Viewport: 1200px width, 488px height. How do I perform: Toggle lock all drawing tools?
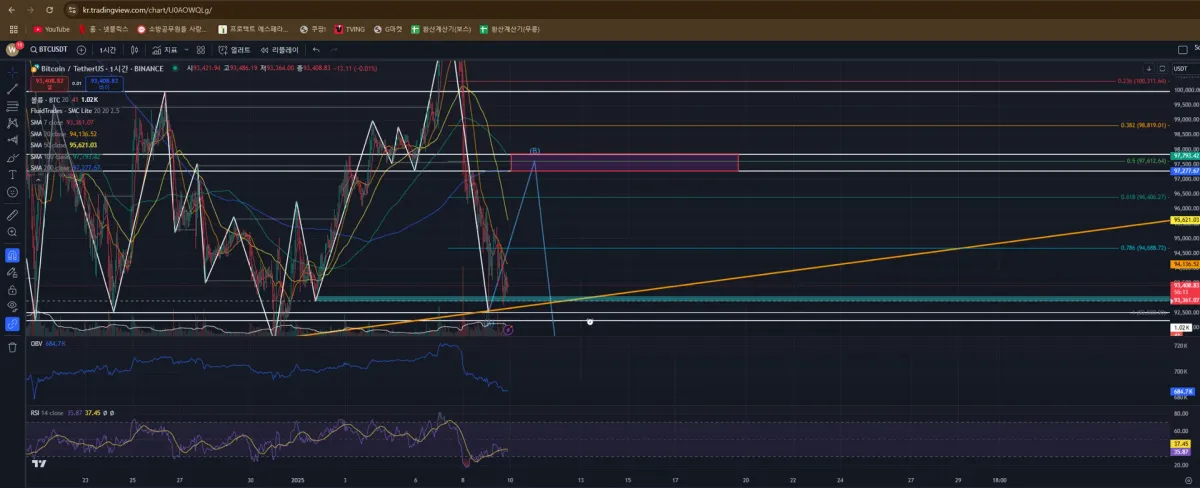[12, 289]
